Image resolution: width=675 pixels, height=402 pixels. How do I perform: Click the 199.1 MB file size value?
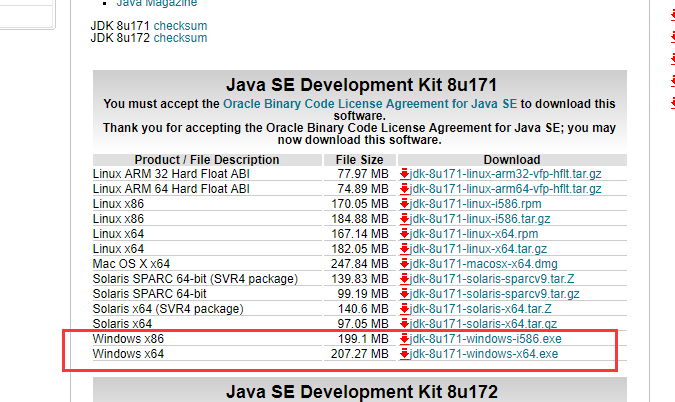[363, 339]
